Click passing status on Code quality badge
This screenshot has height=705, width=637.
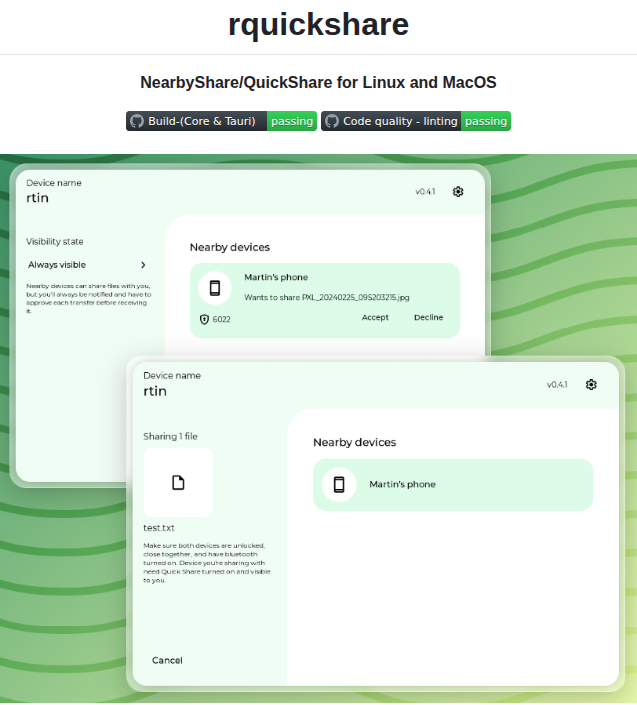(486, 121)
